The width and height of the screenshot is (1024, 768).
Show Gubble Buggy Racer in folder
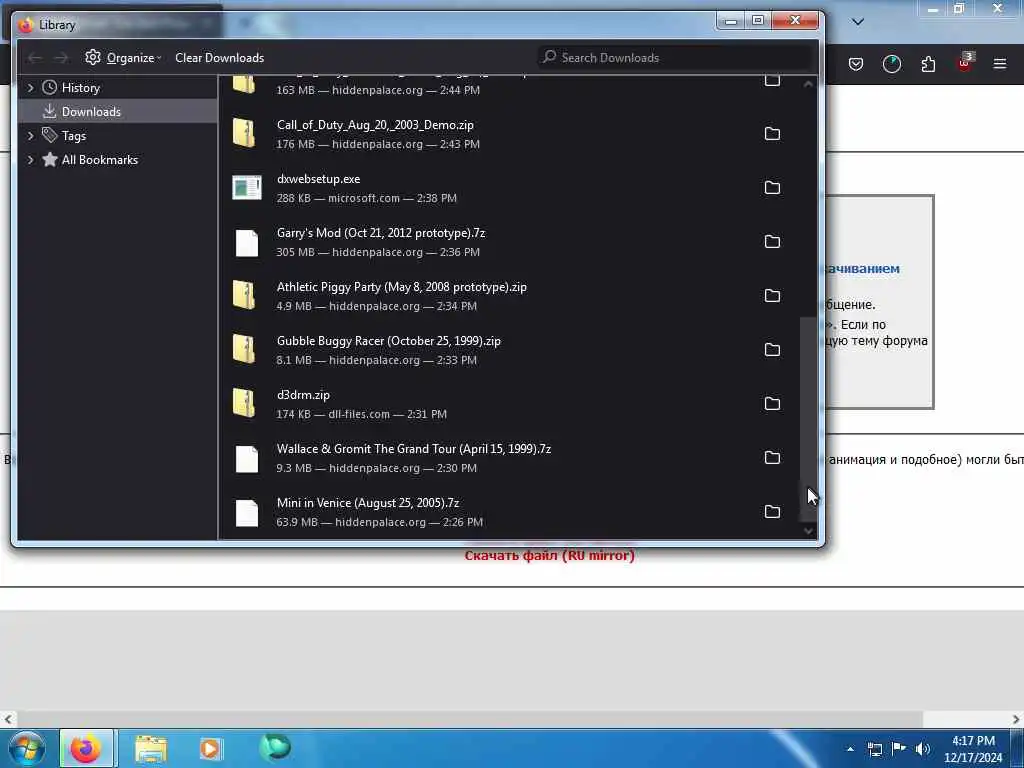(772, 350)
